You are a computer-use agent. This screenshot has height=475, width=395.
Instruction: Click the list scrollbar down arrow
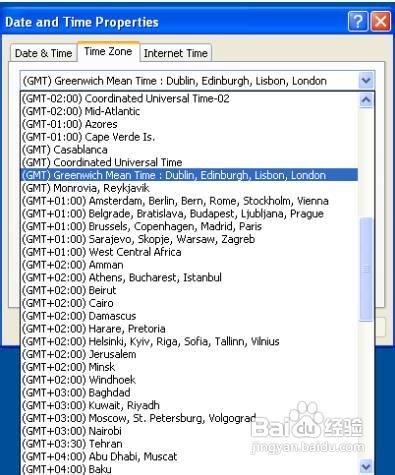point(366,467)
